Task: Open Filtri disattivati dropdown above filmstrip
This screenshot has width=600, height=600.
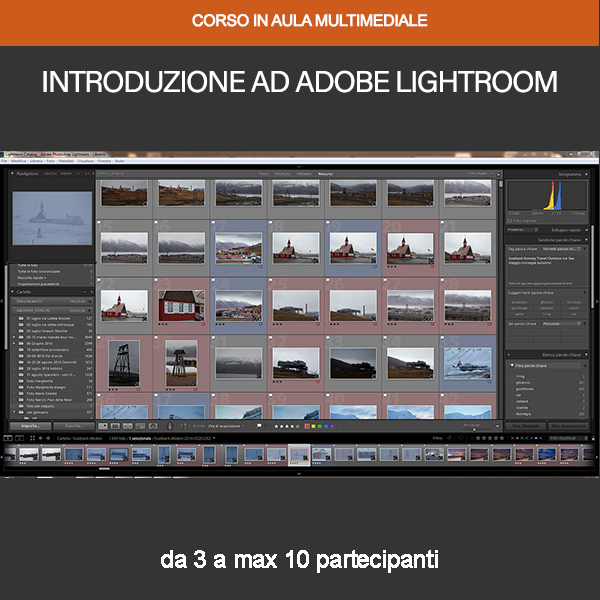Action: pos(568,438)
